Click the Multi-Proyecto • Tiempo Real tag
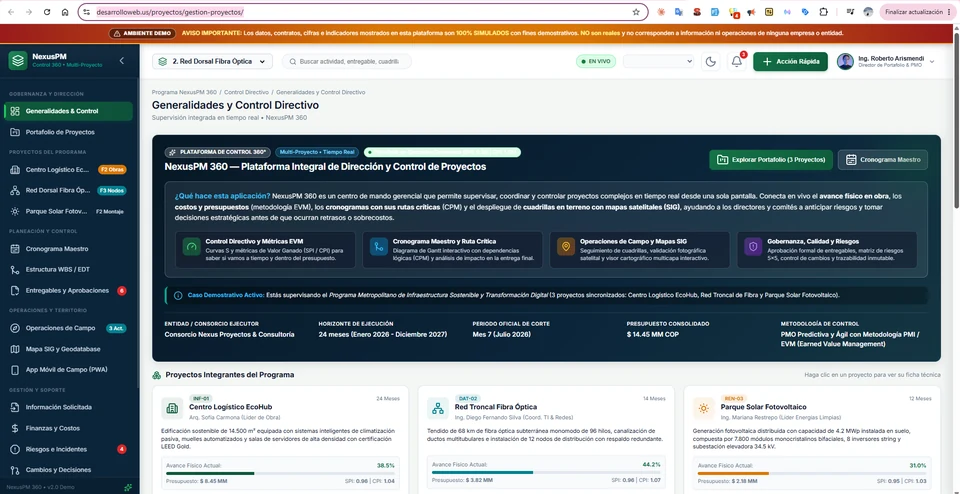 point(317,152)
